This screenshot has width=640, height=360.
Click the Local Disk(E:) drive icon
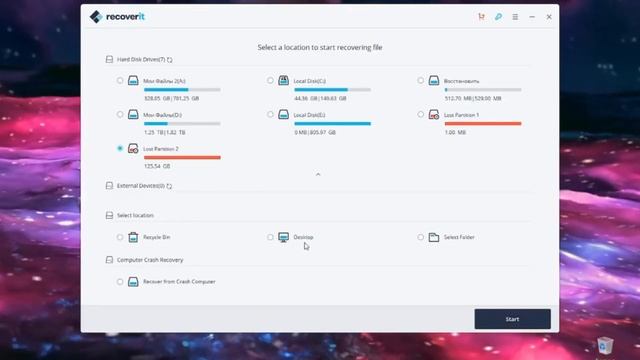(x=283, y=114)
